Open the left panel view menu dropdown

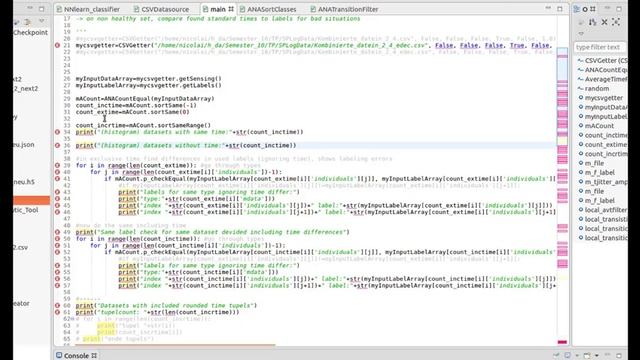41,21
